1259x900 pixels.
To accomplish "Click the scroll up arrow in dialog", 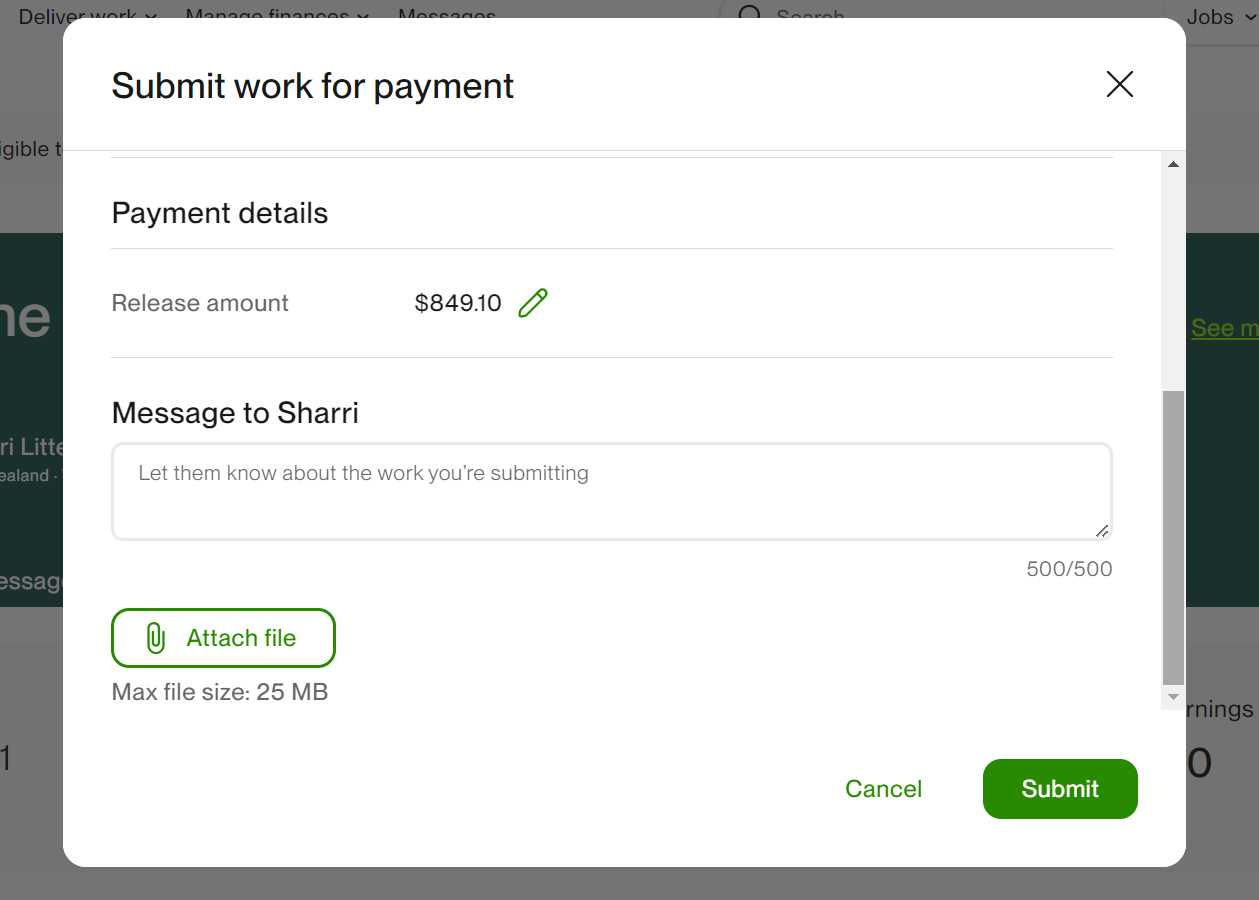I will (1173, 164).
